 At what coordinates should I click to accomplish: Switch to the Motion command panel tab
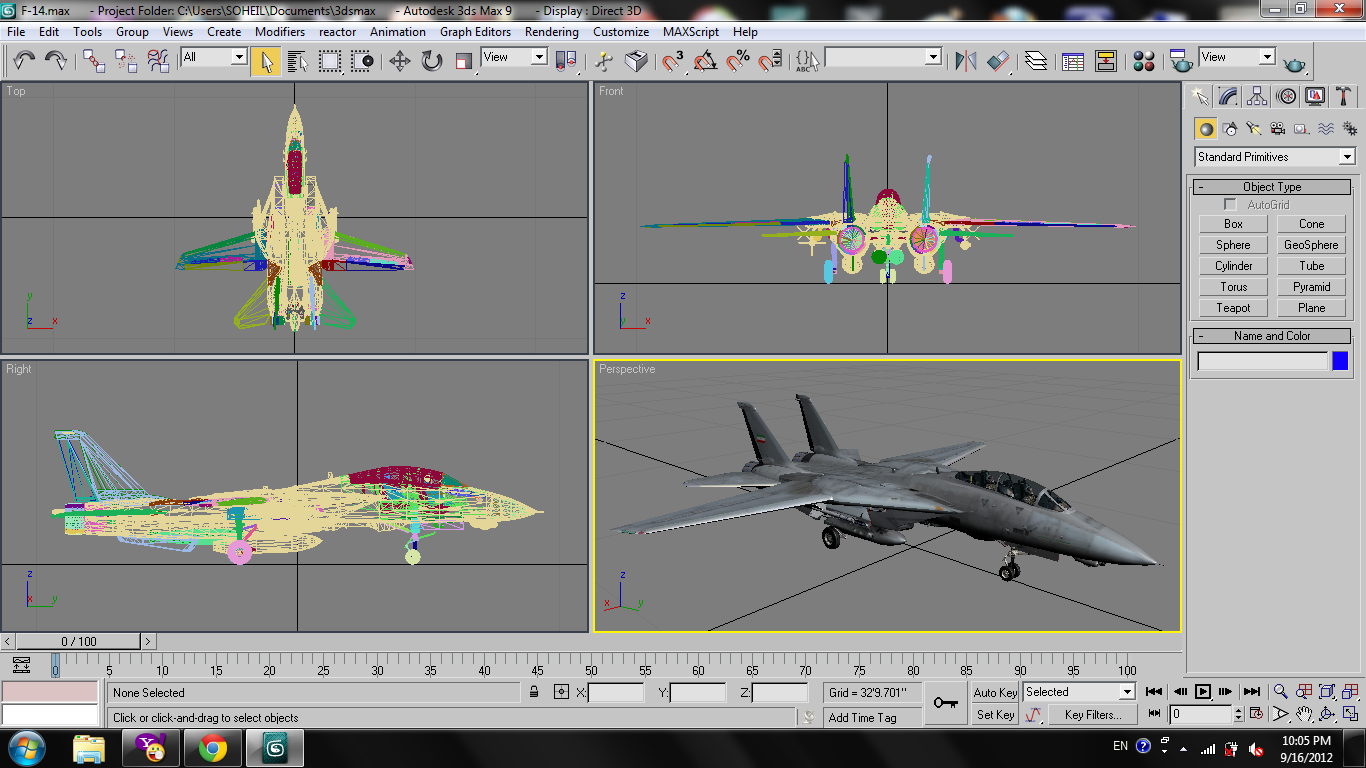click(x=1286, y=96)
